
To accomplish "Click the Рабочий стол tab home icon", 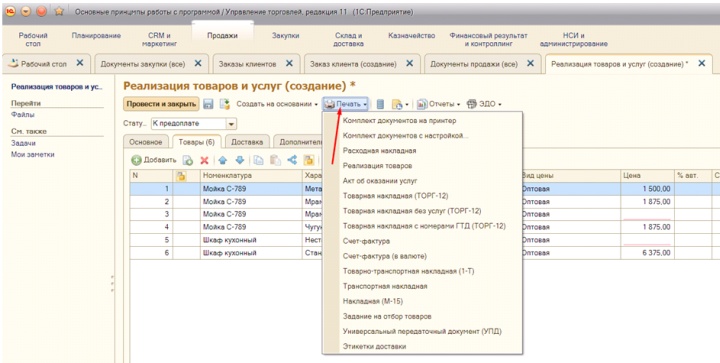I will coord(13,64).
